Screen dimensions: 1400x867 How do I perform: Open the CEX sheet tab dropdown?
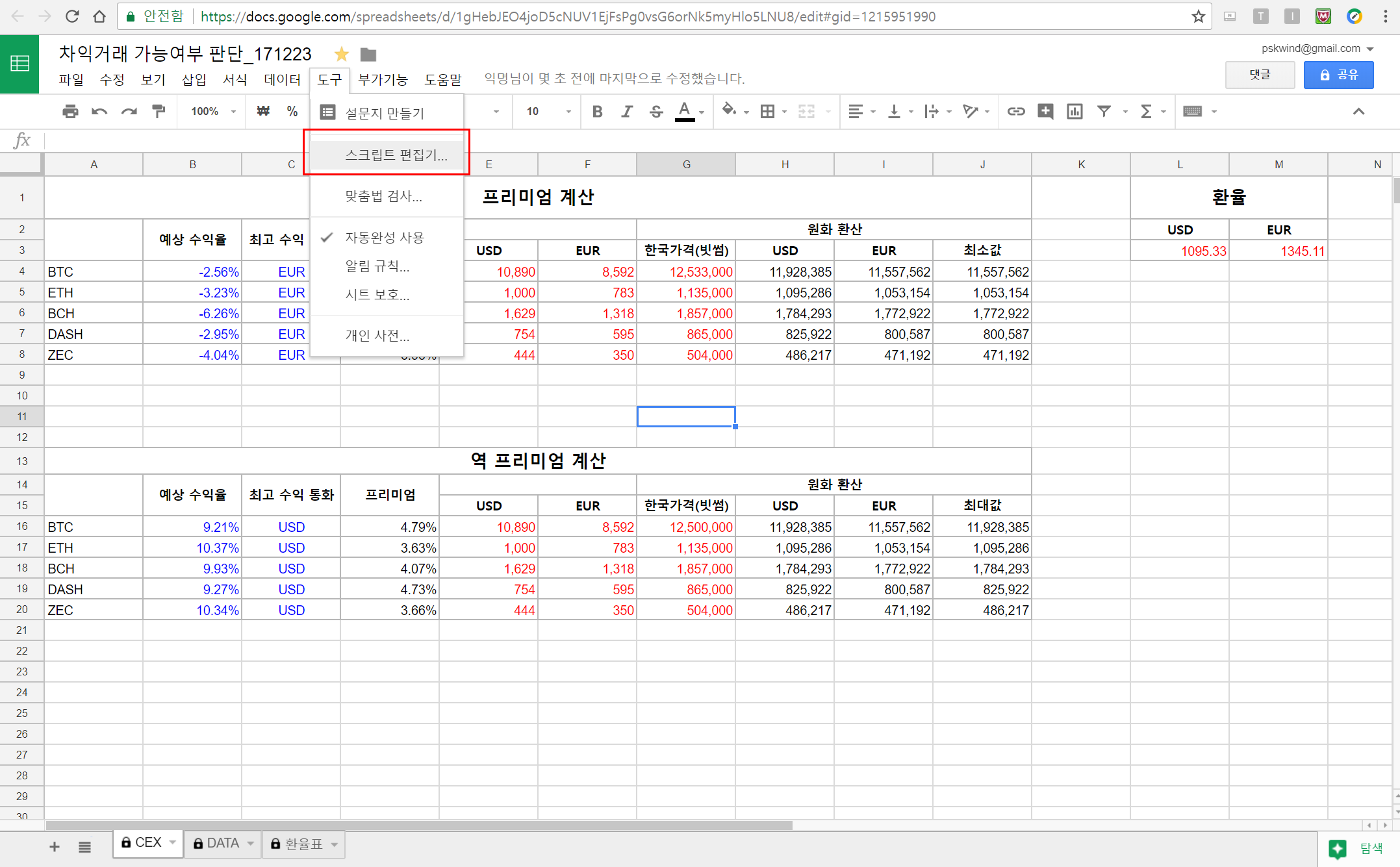(x=173, y=842)
